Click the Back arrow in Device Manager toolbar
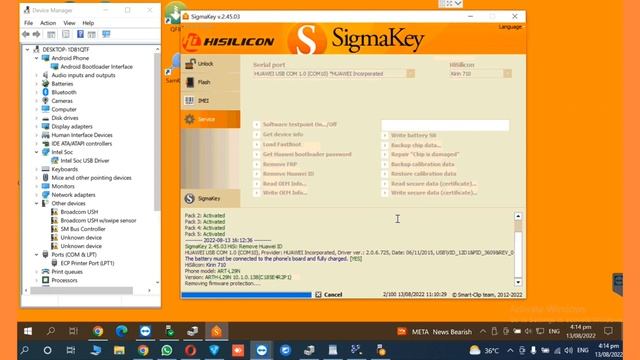The width and height of the screenshot is (640, 360). point(26,34)
